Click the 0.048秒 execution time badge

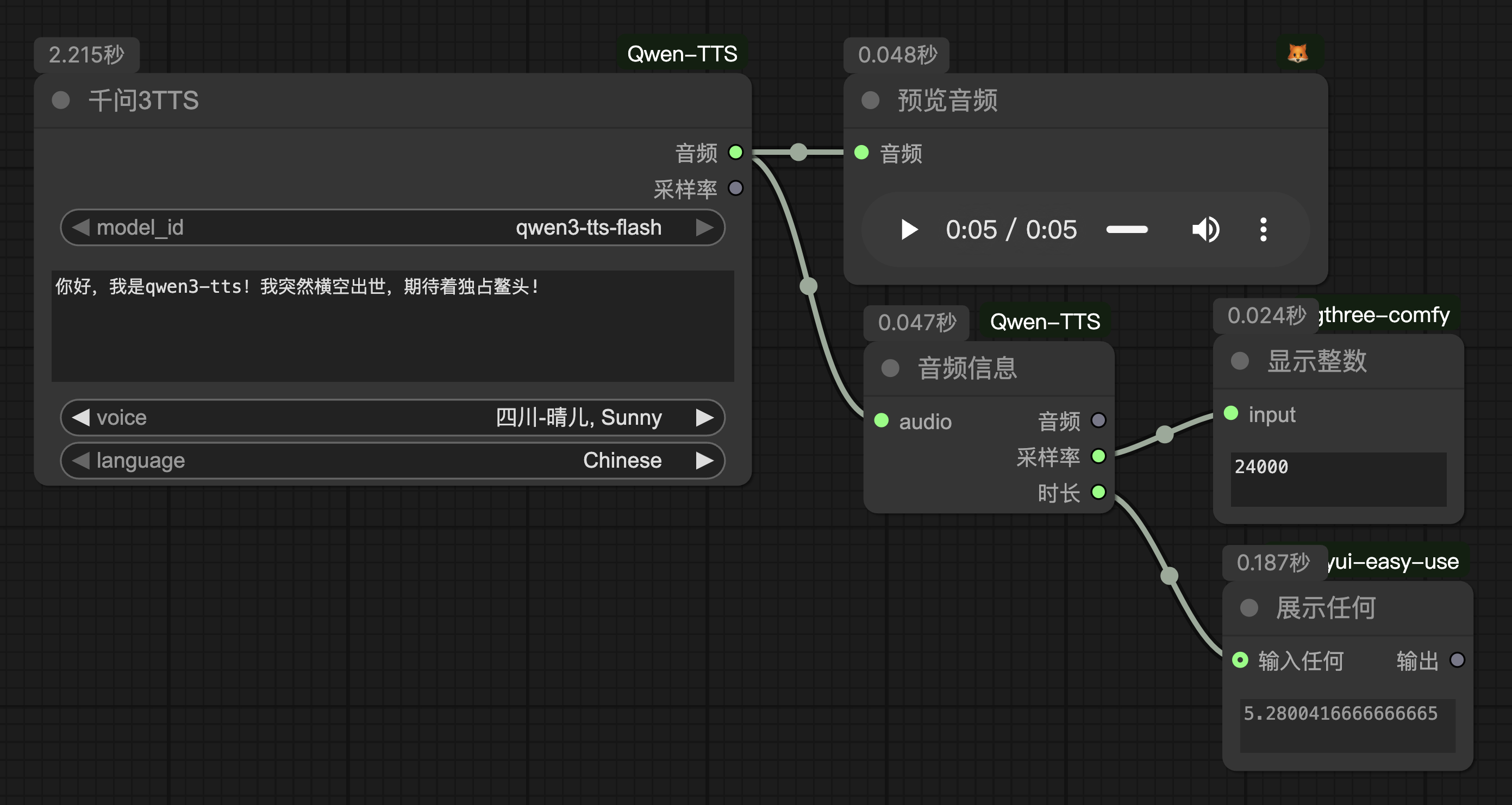point(896,54)
